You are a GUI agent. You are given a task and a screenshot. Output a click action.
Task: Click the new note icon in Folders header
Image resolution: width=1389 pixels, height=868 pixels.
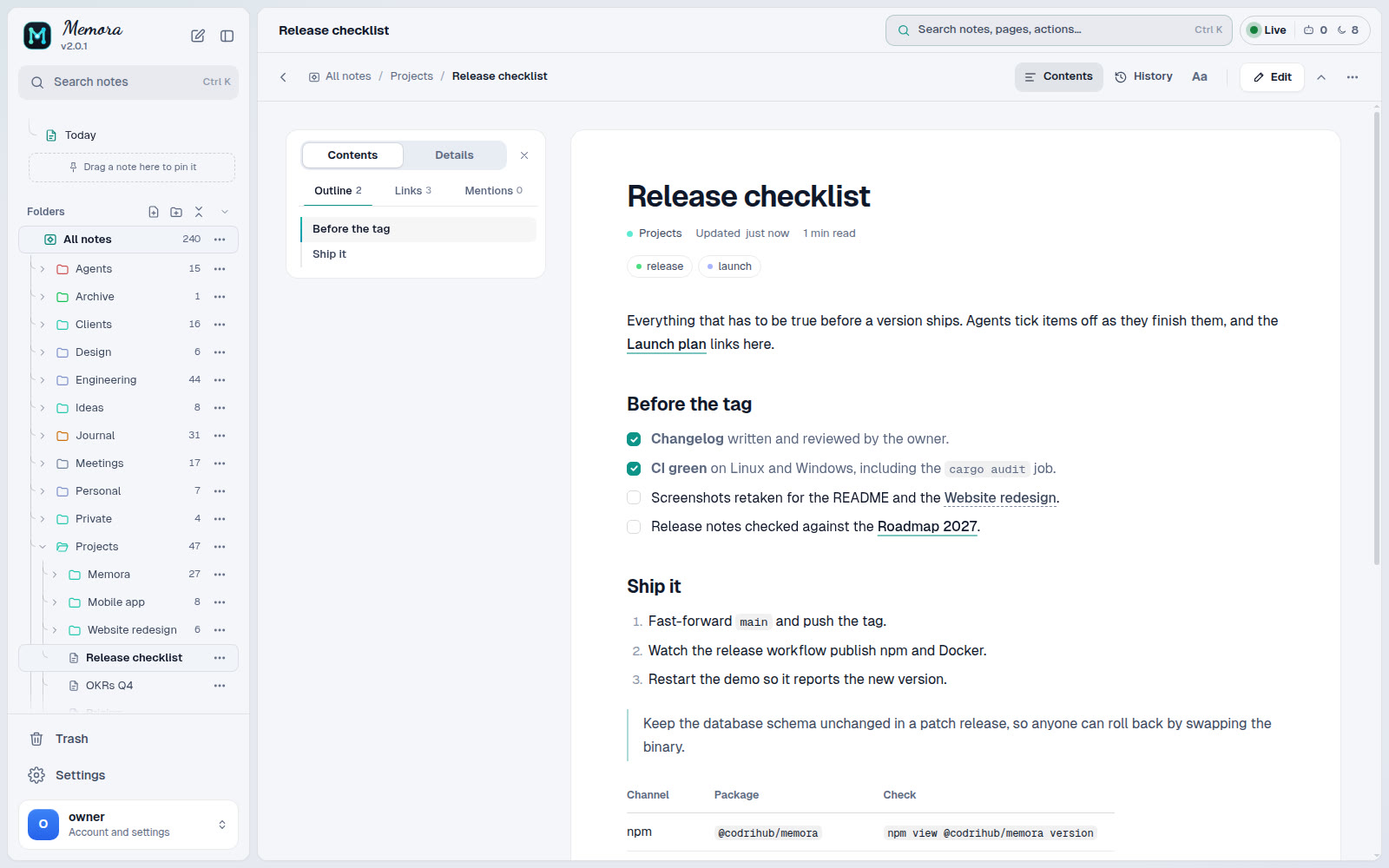click(x=154, y=212)
